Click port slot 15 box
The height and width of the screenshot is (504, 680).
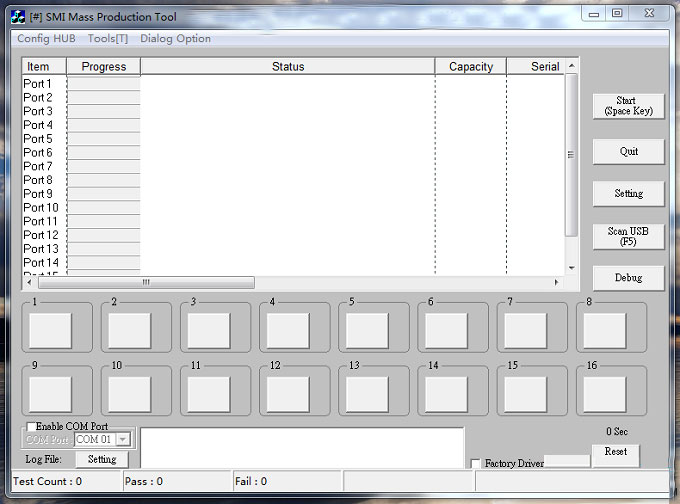pos(526,394)
